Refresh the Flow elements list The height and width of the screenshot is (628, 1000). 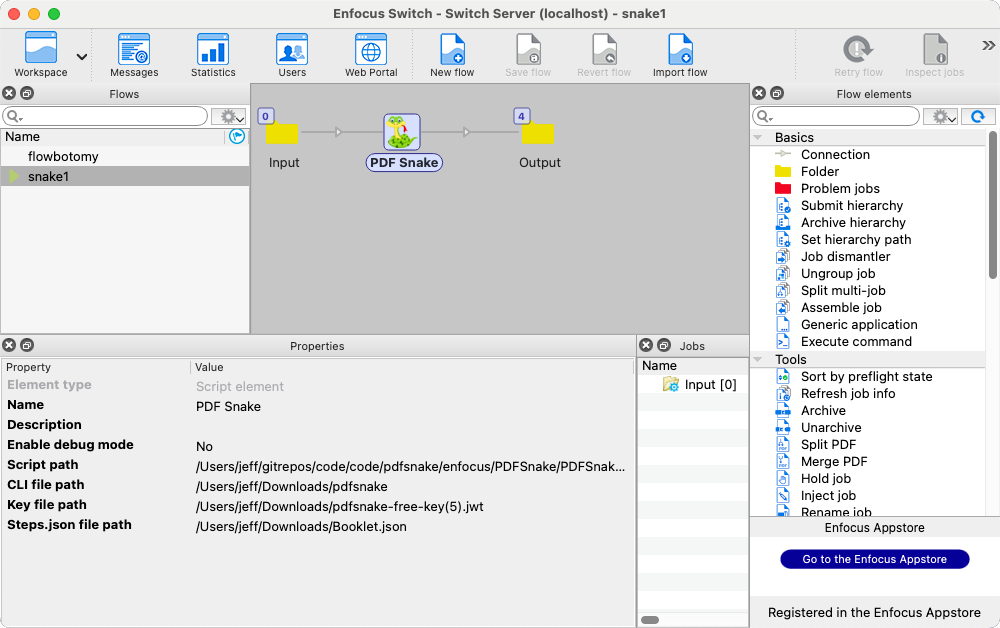tap(978, 116)
